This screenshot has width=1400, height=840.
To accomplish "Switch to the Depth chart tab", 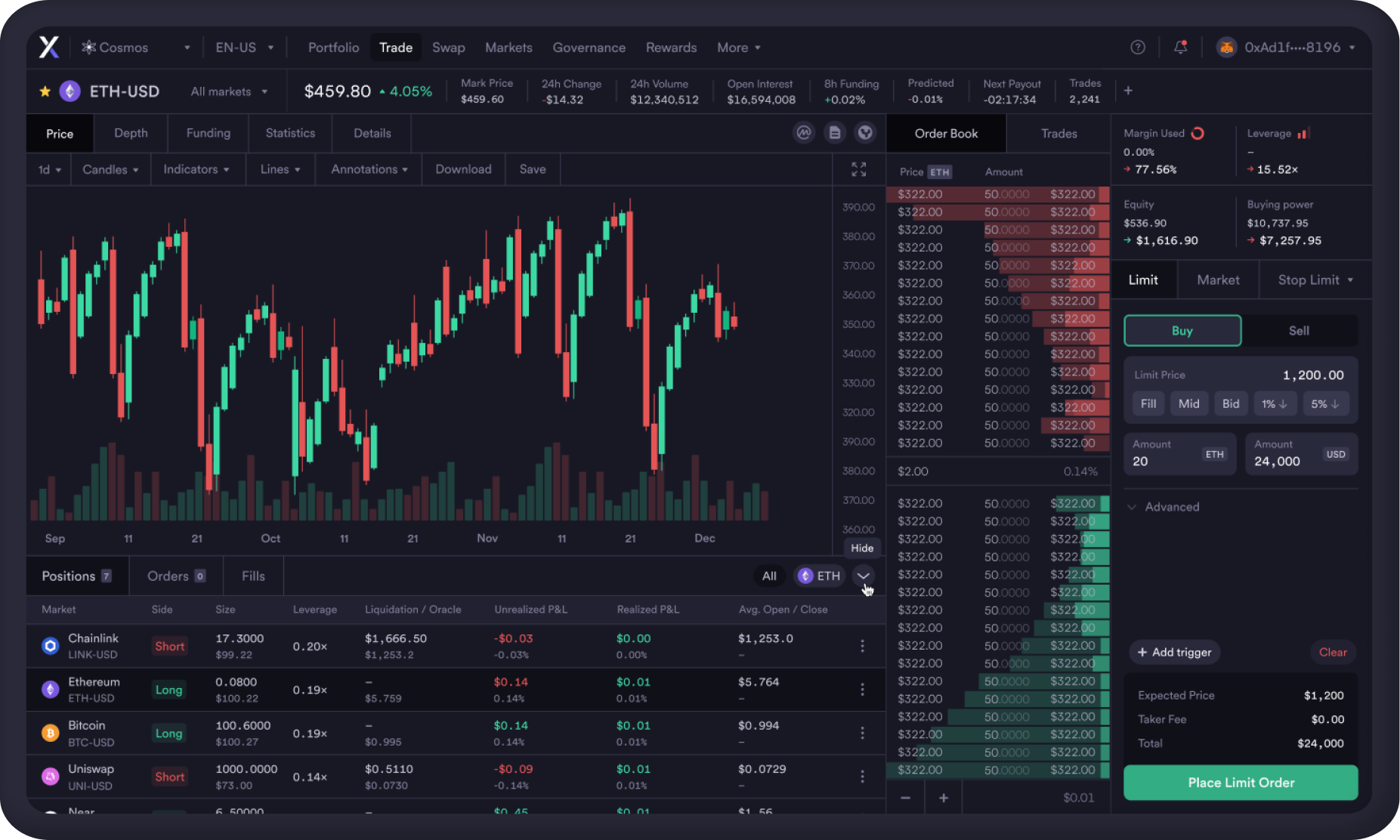I will point(131,133).
